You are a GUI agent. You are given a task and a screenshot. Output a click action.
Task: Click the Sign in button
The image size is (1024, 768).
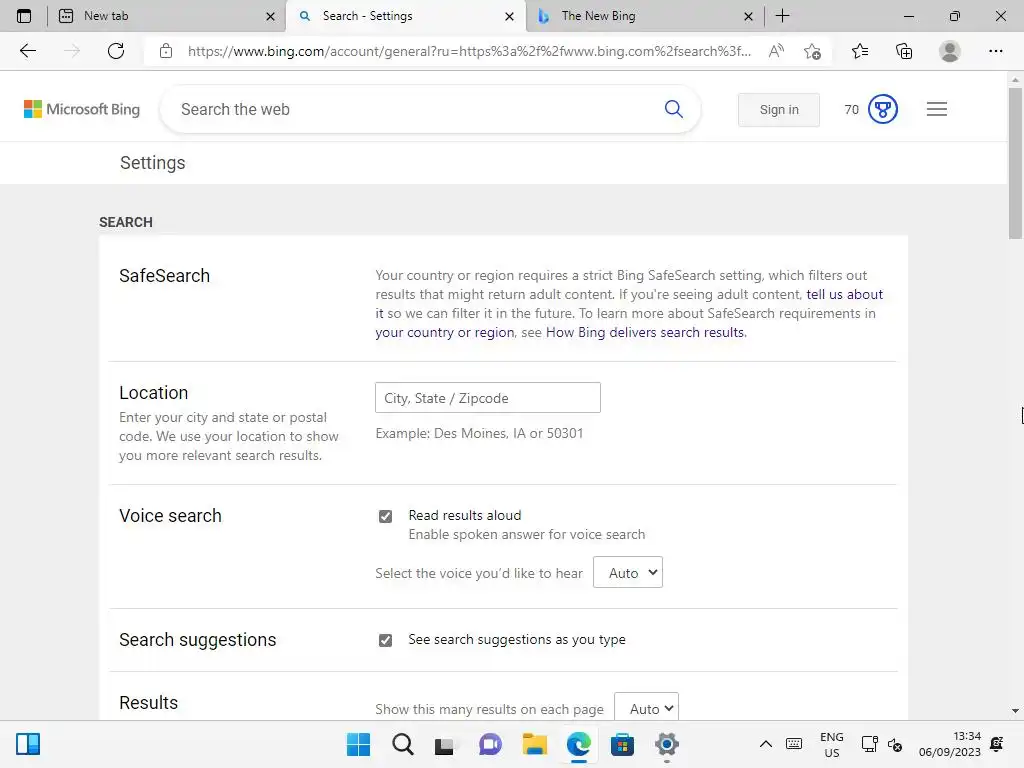pyautogui.click(x=778, y=109)
